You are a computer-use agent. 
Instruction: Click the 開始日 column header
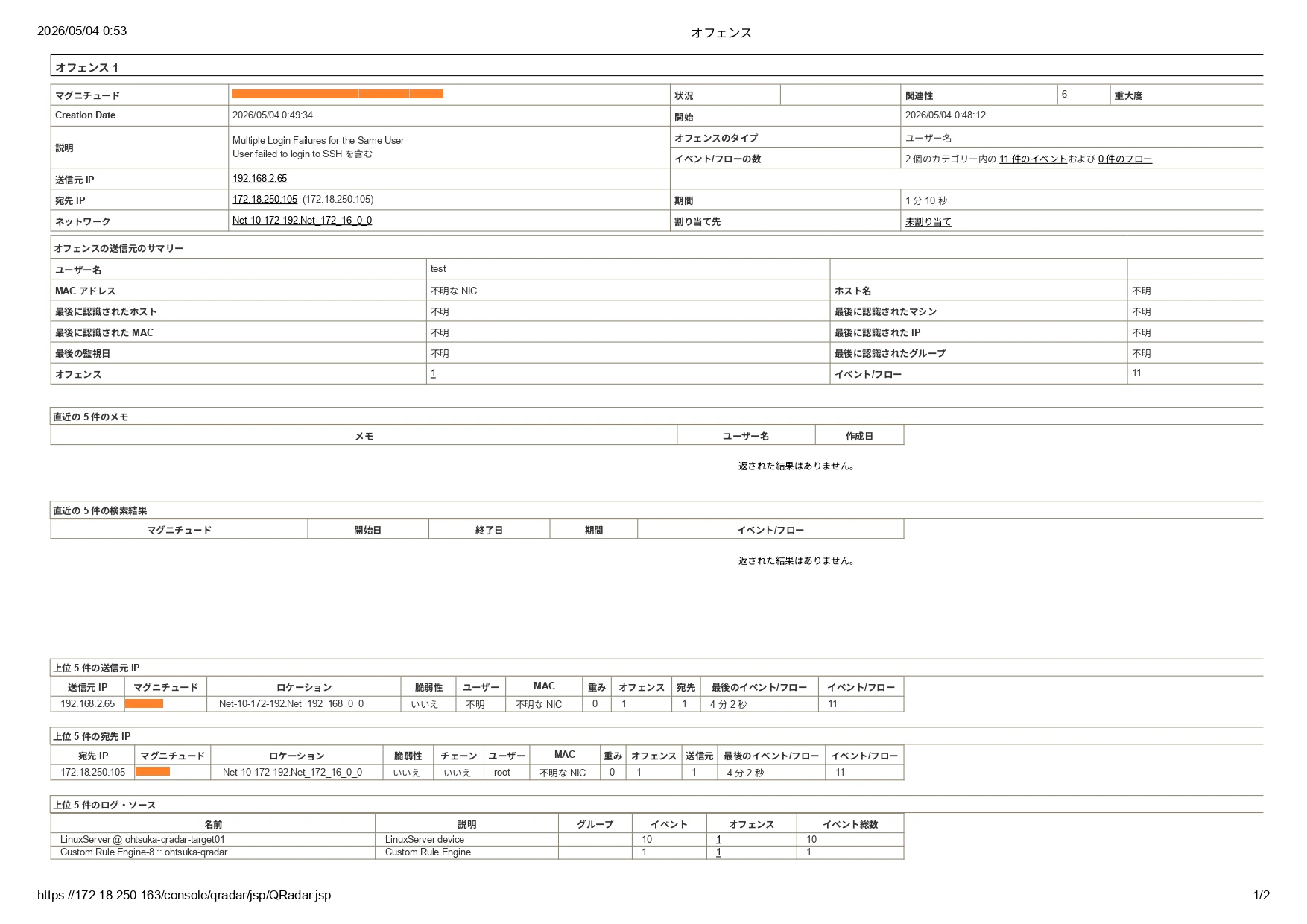pyautogui.click(x=367, y=531)
